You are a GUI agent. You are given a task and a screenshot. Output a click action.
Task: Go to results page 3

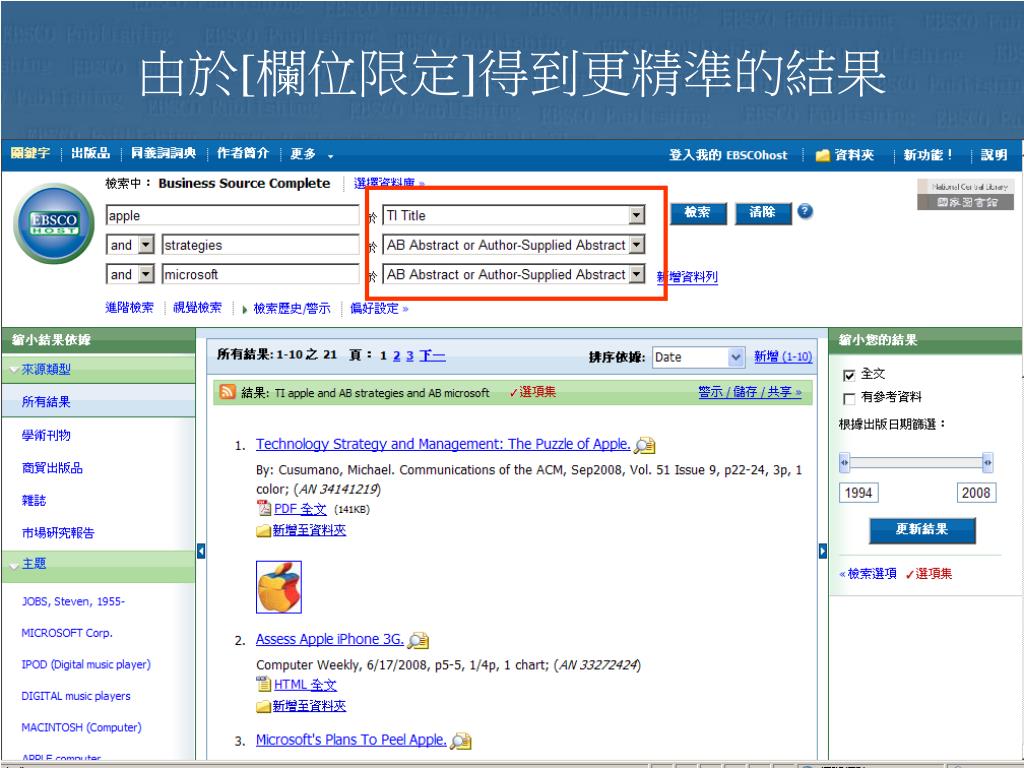409,356
